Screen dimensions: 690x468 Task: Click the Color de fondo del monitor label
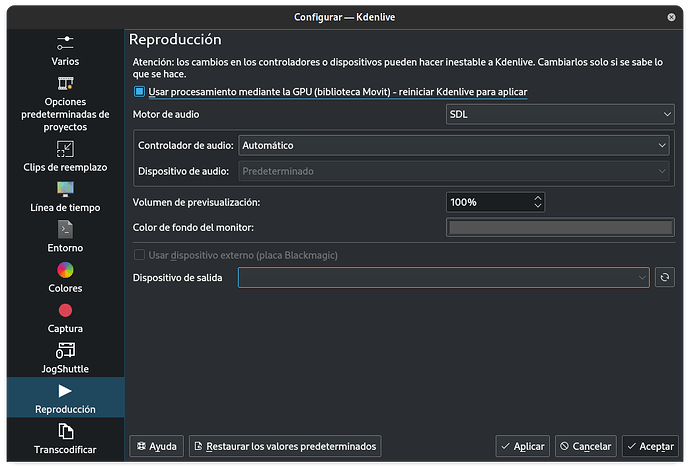pos(193,227)
